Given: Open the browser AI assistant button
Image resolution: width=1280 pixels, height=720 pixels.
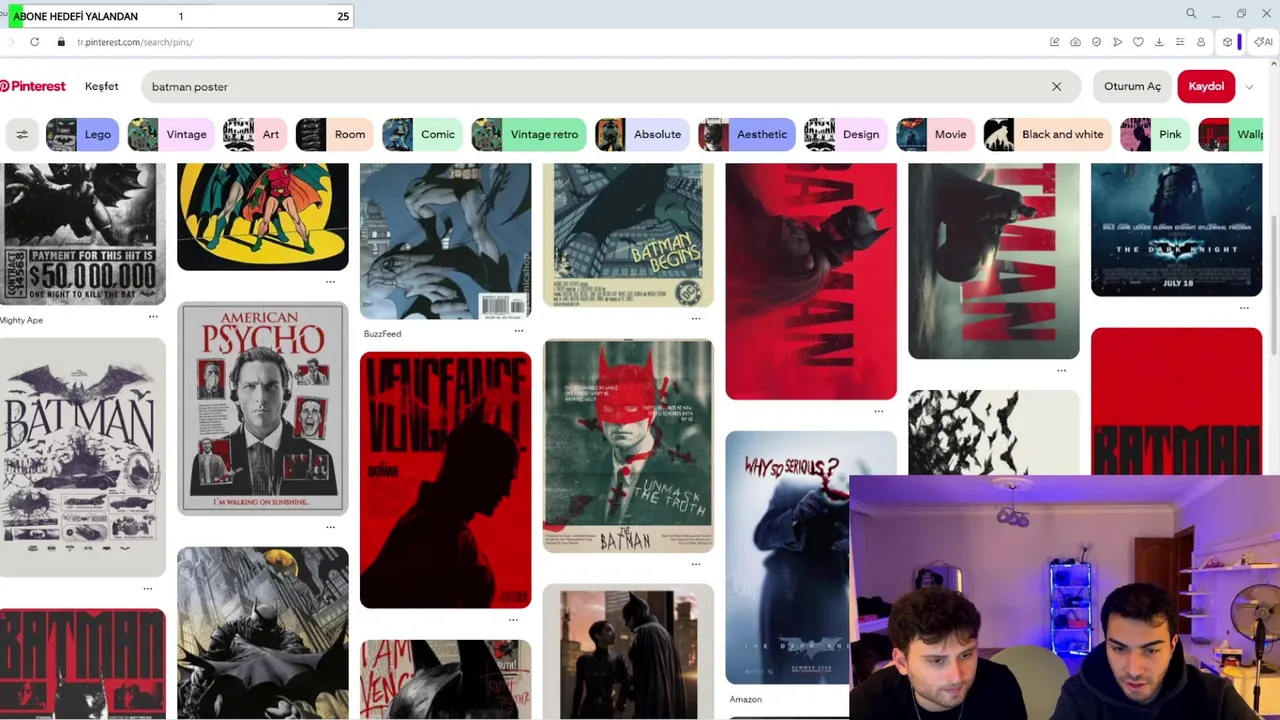Looking at the screenshot, I should 1263,42.
